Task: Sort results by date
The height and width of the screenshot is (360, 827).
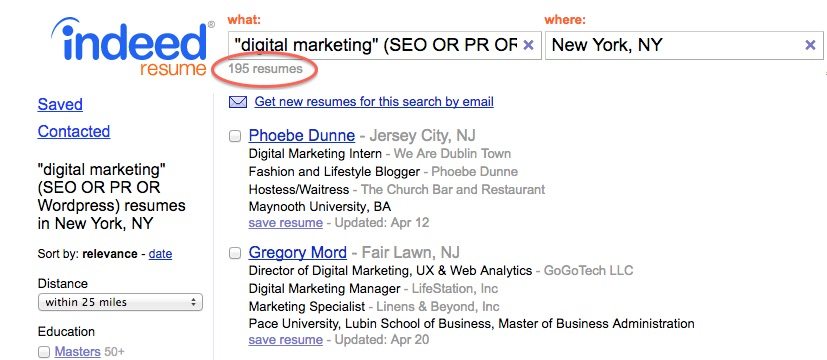Action: 160,254
